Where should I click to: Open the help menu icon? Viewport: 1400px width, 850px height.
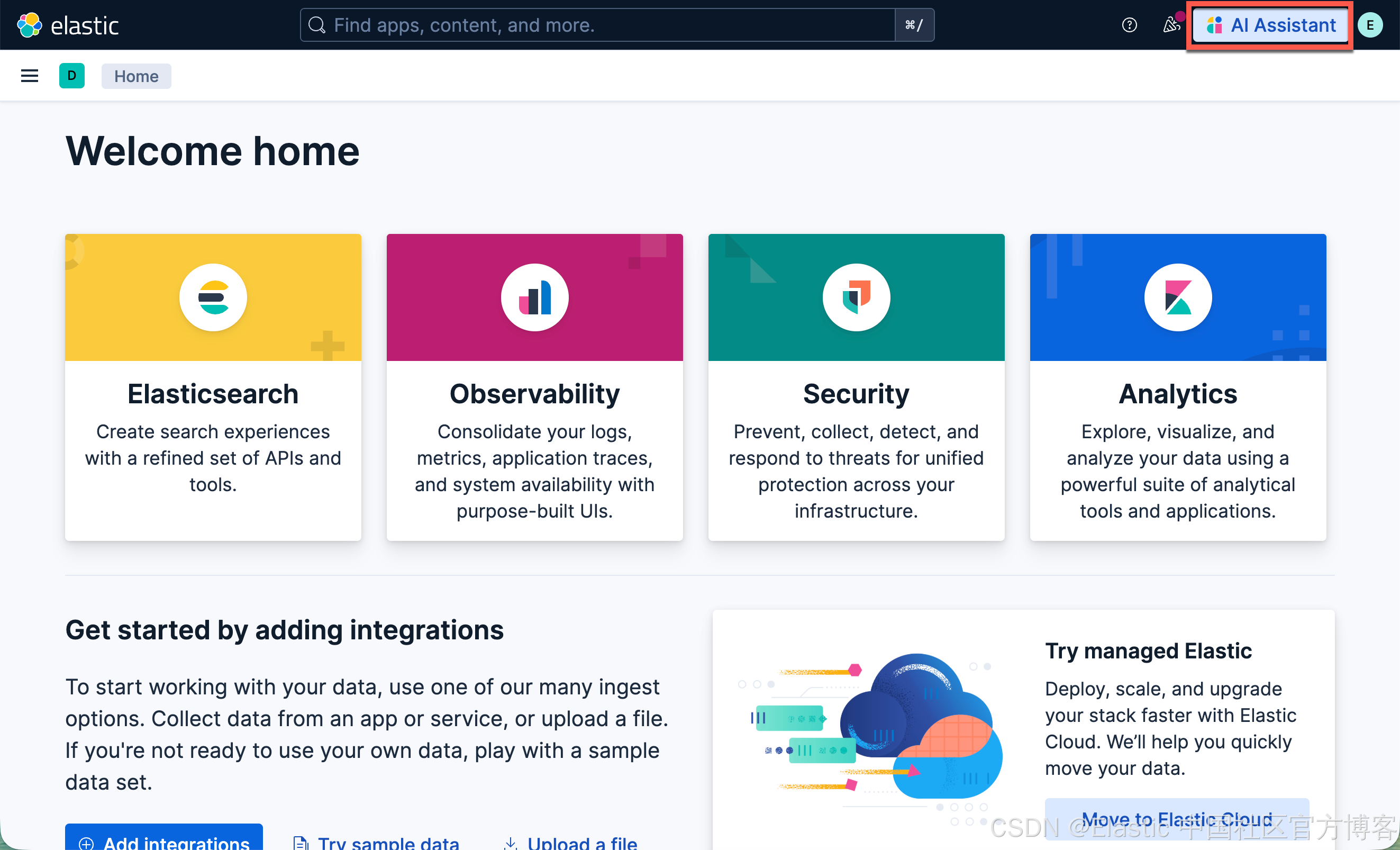[x=1129, y=25]
